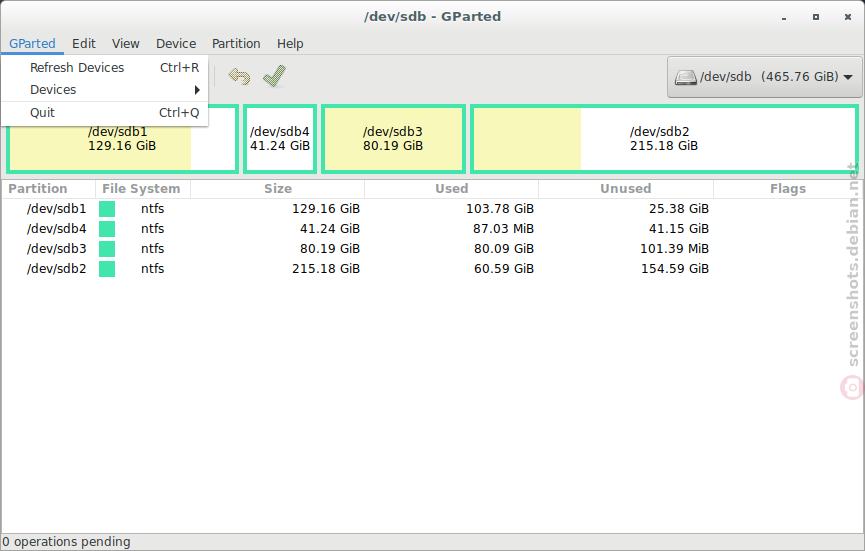Select the /dev/sdb2 row in partition list

tap(432, 269)
